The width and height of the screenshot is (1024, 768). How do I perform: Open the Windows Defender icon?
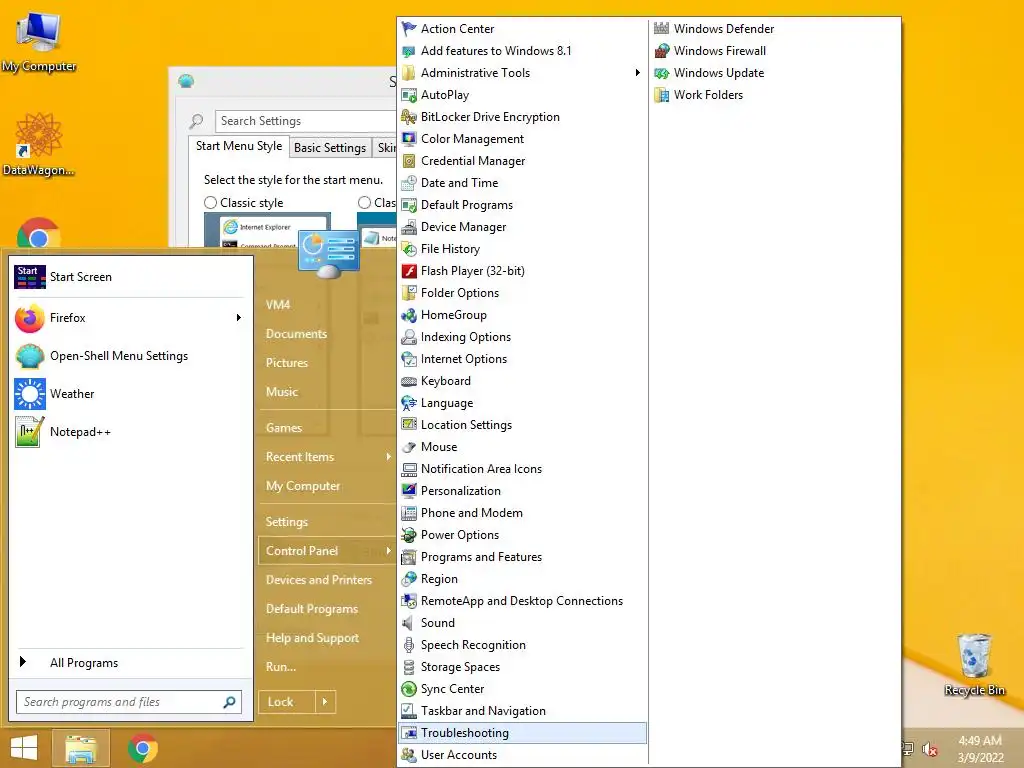[x=662, y=29]
